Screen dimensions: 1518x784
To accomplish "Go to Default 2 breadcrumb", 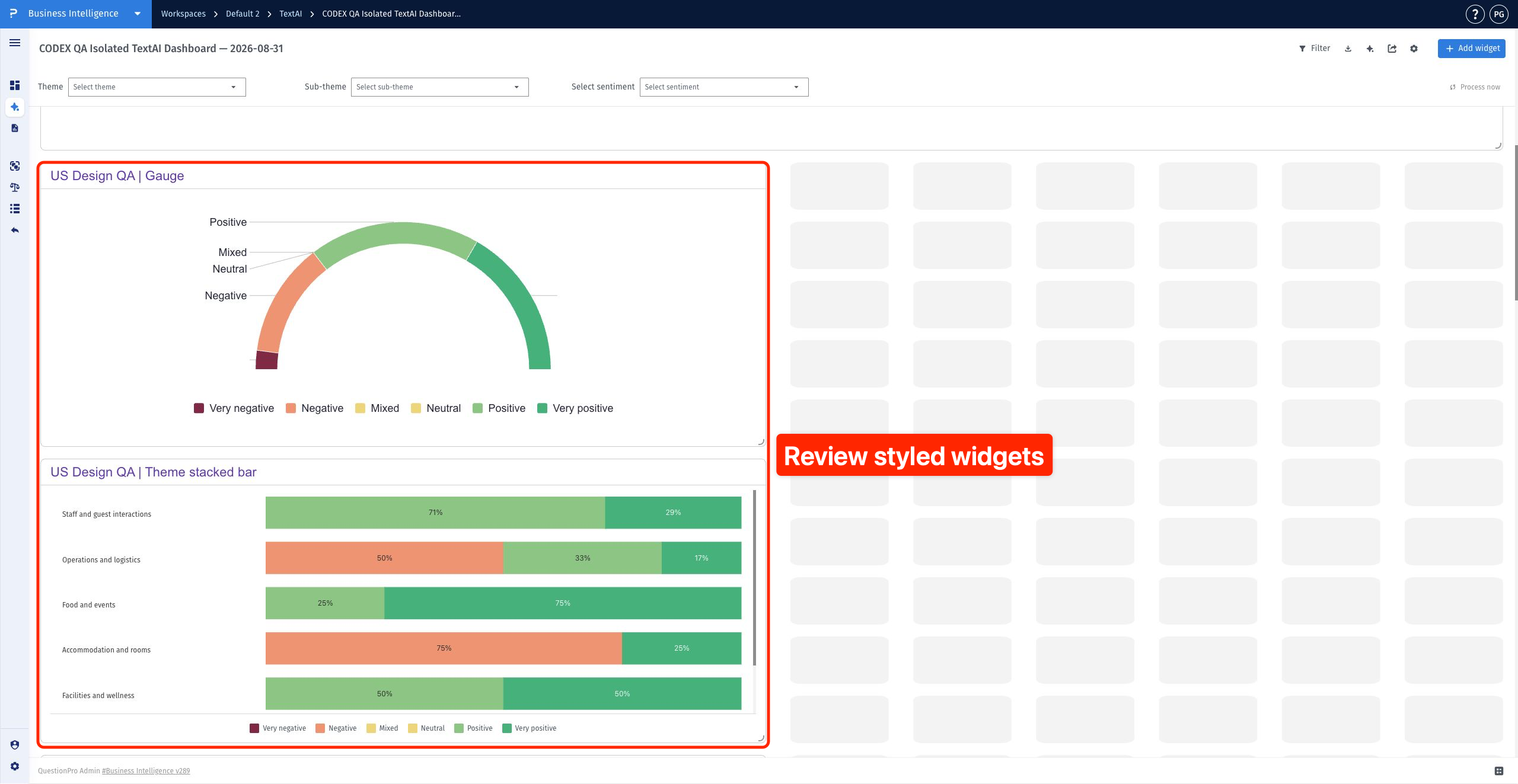I will (243, 14).
